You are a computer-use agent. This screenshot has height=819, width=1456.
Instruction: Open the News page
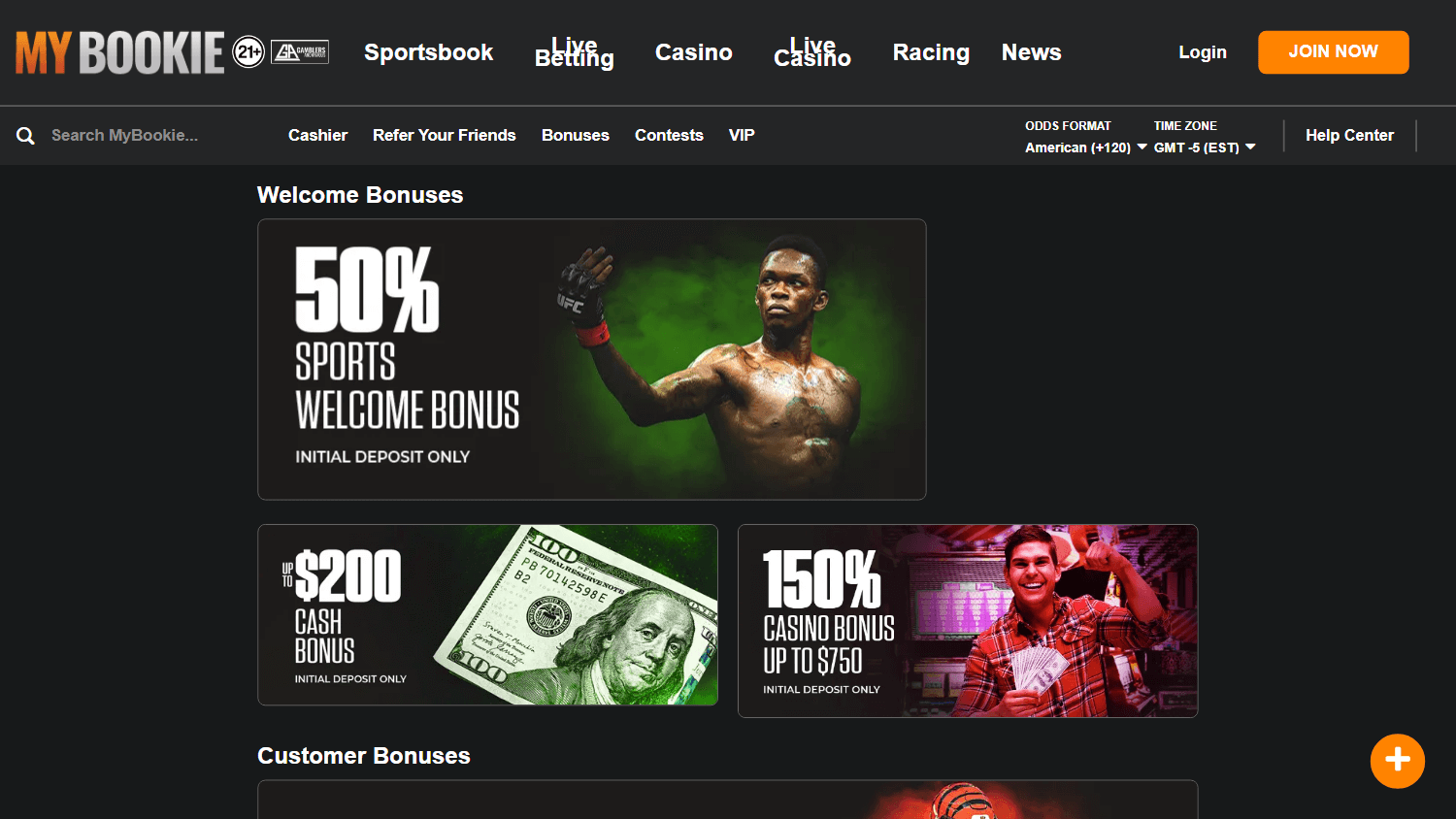pos(1031,52)
